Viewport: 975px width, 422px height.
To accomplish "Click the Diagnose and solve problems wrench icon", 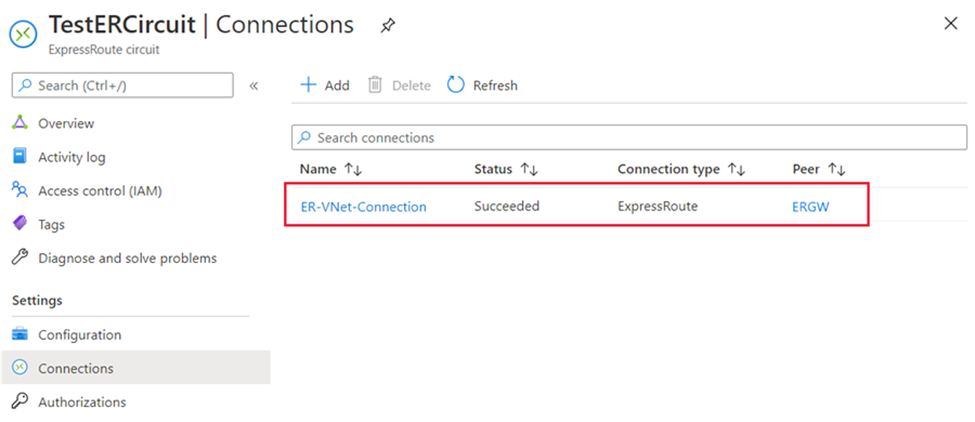I will click(19, 258).
